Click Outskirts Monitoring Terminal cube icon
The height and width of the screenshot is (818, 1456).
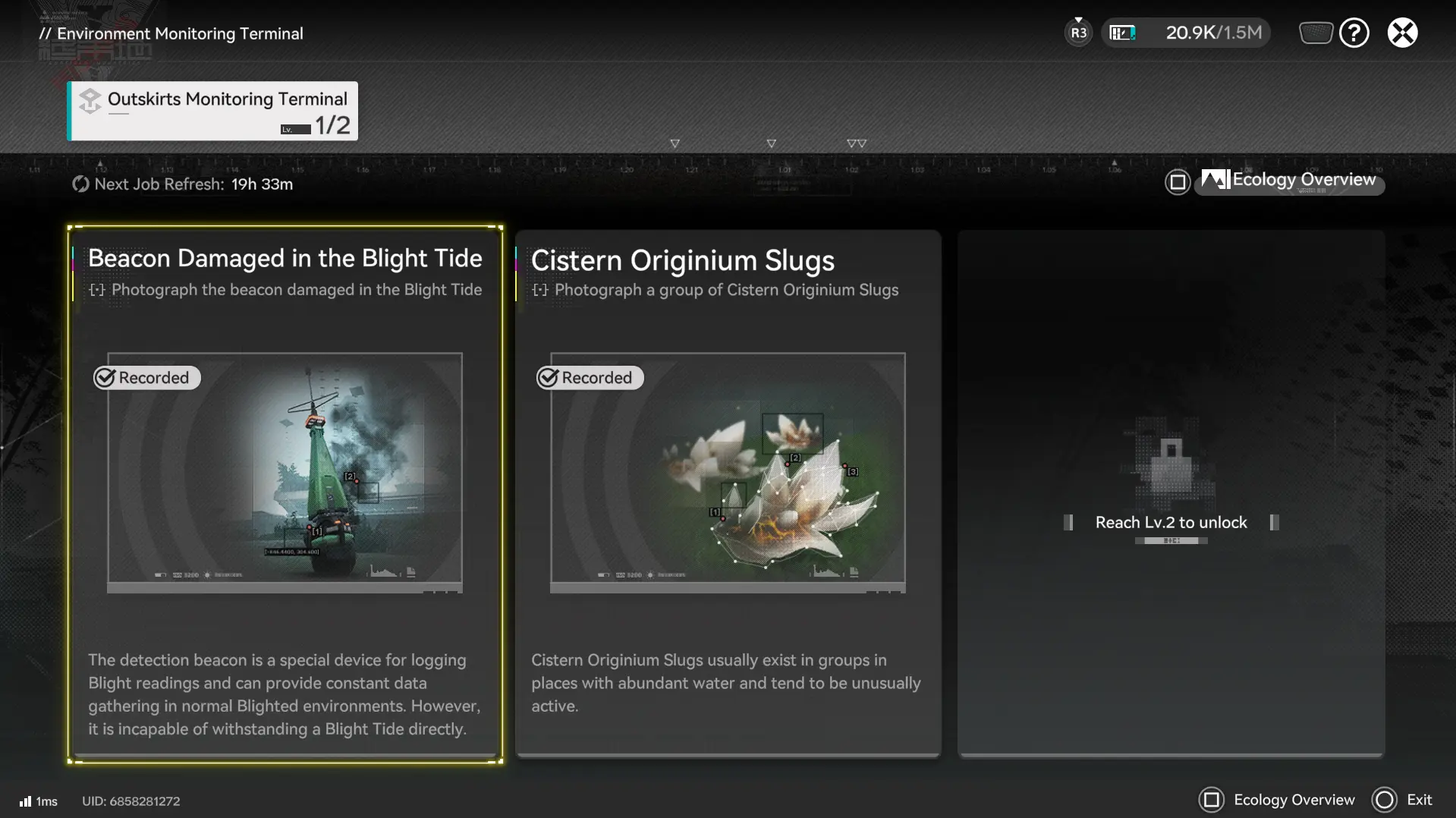[90, 100]
